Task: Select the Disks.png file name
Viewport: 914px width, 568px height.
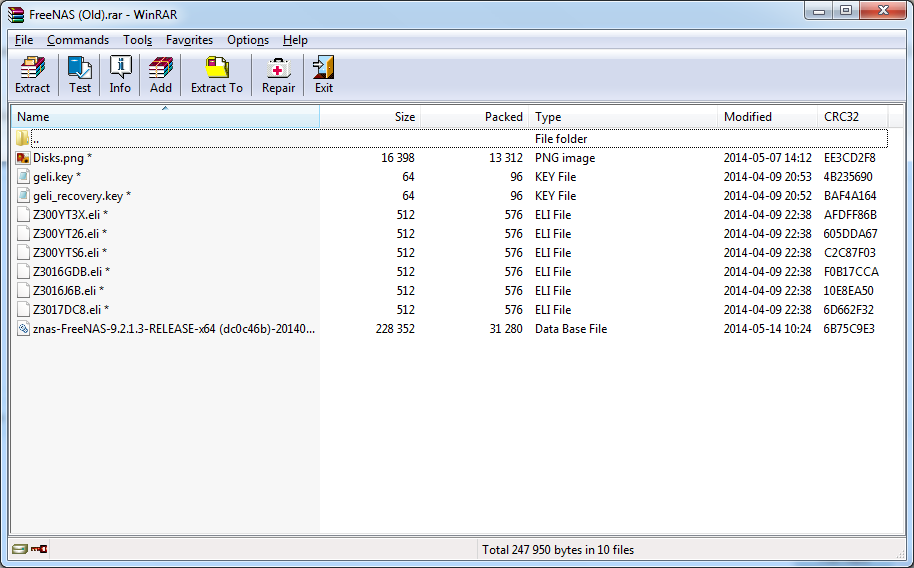Action: (x=62, y=158)
